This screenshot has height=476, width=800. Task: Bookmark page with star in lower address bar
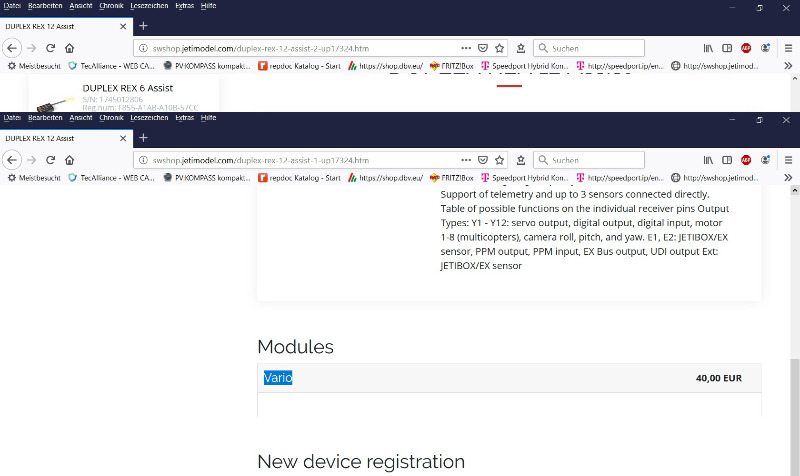point(499,160)
